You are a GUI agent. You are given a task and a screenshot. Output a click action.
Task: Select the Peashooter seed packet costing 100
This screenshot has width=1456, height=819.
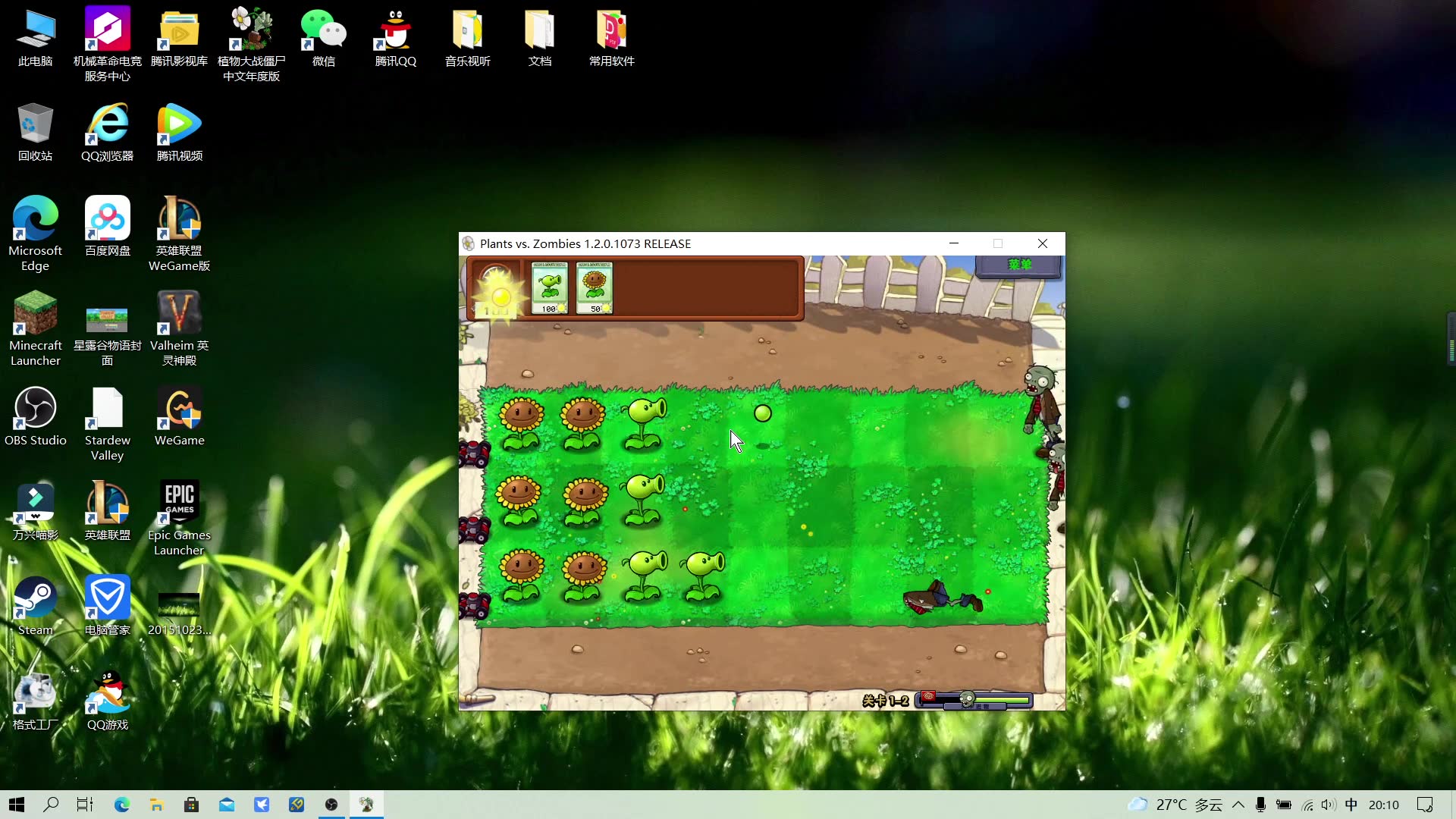click(550, 287)
